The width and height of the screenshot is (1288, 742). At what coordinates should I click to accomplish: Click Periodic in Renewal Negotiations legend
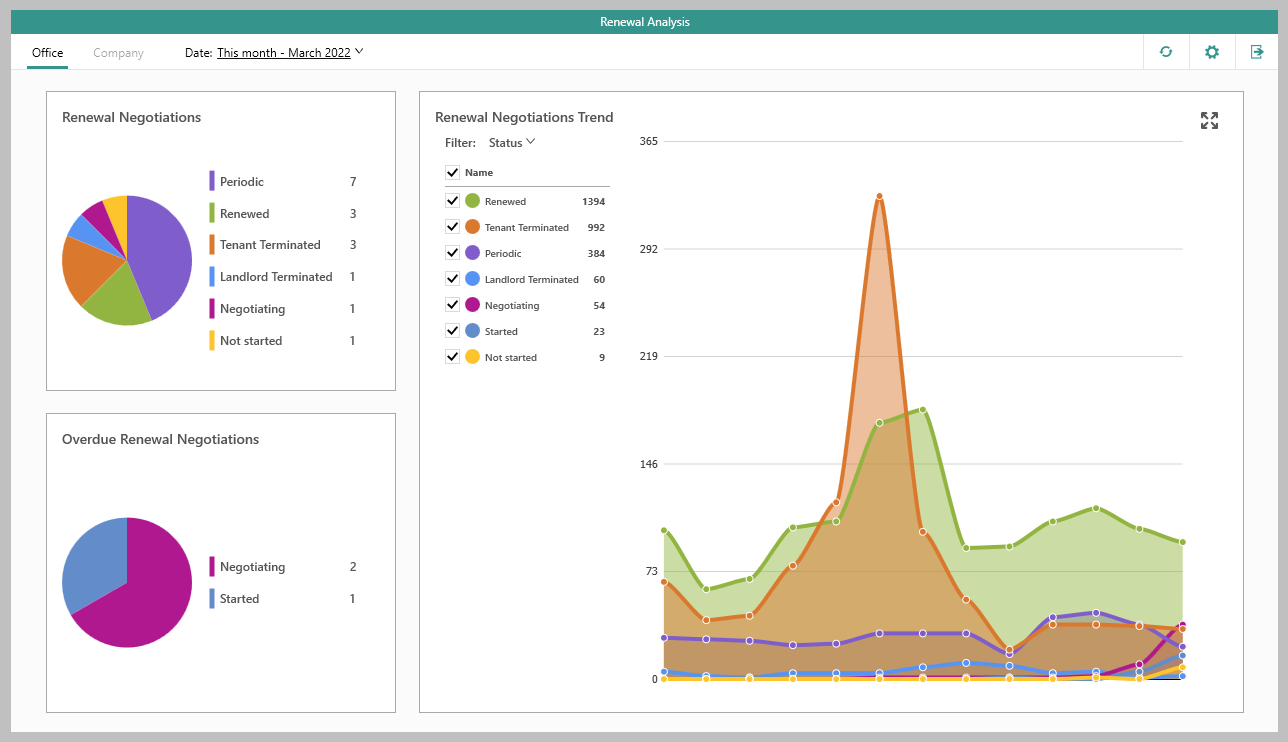coord(242,182)
